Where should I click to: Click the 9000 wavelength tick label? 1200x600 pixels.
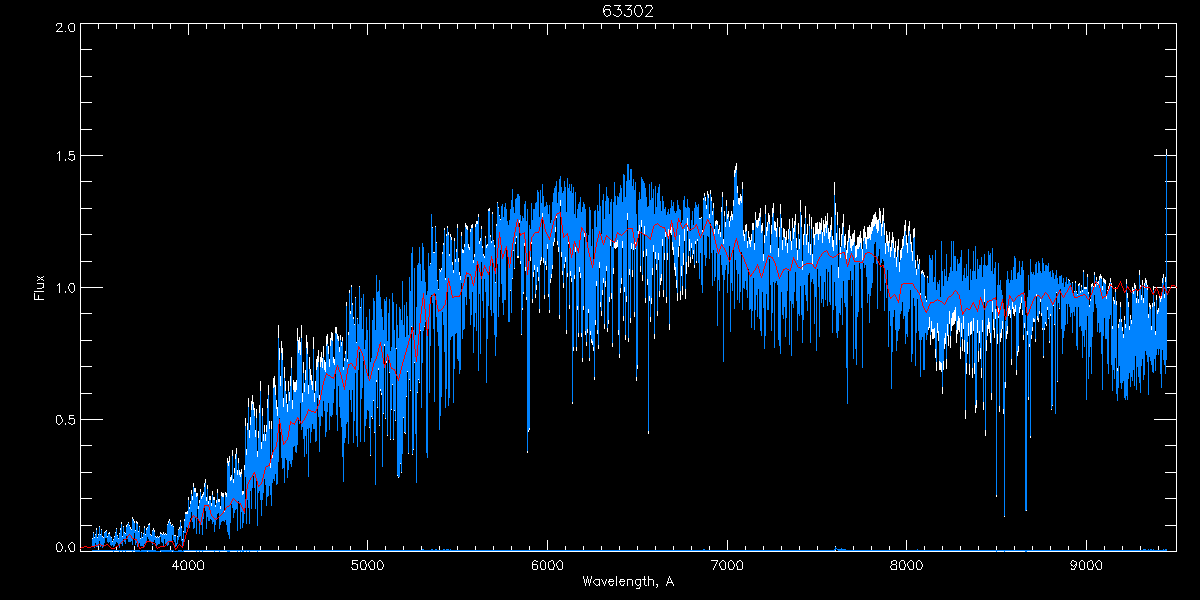[x=1086, y=564]
